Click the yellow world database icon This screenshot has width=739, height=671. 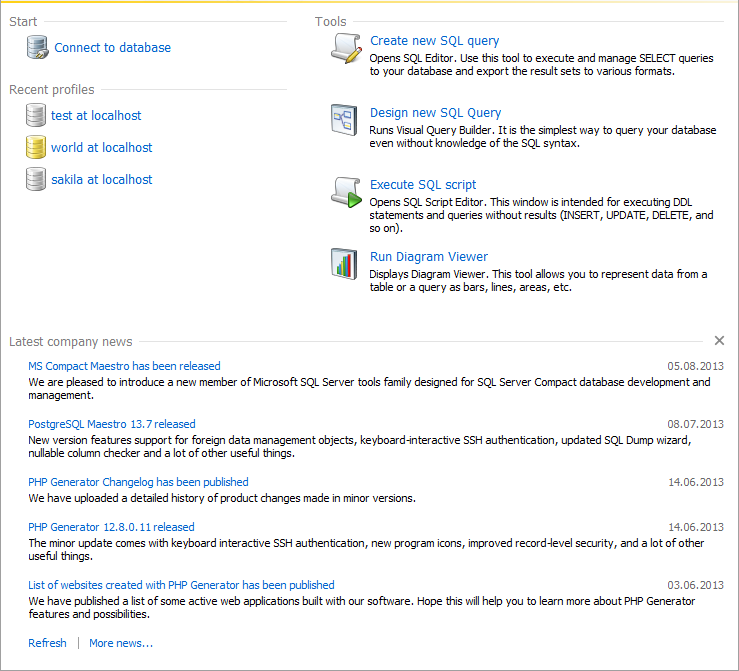(36, 147)
